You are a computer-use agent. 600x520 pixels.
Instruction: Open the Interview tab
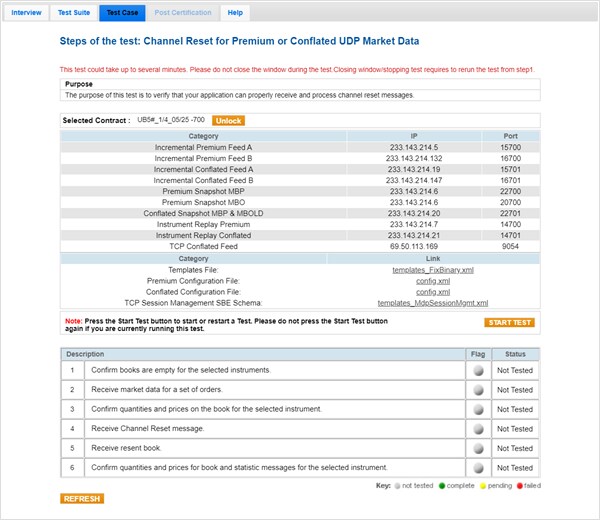point(27,13)
